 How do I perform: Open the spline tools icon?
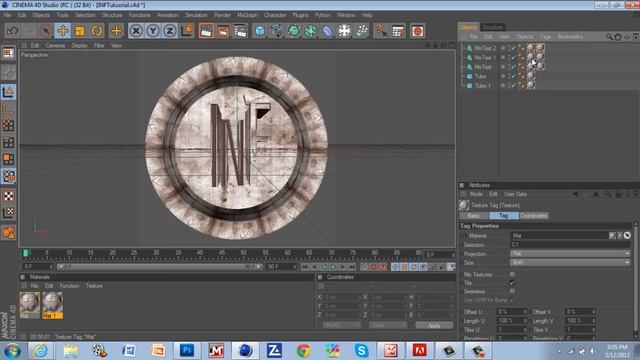point(277,31)
